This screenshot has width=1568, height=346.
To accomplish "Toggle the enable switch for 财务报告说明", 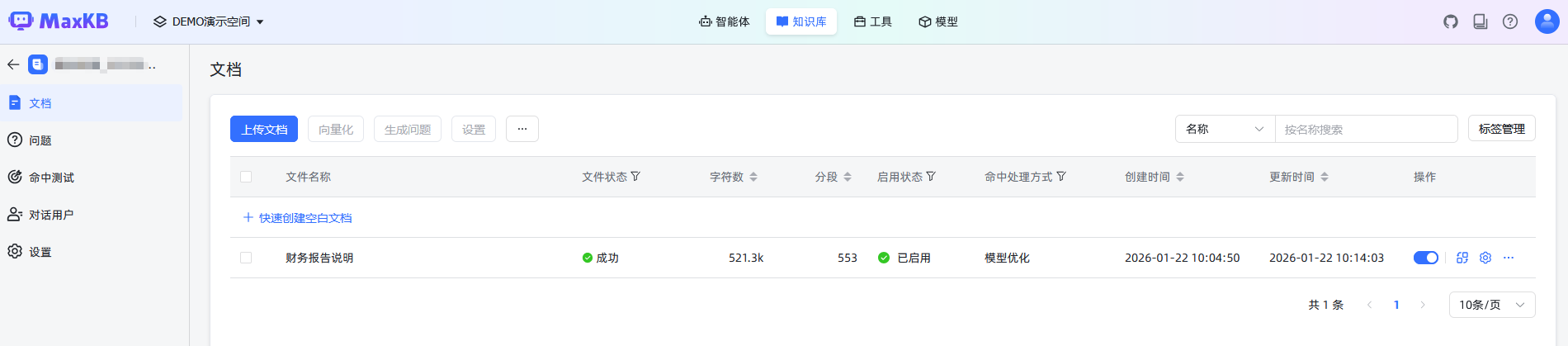I will (1425, 258).
